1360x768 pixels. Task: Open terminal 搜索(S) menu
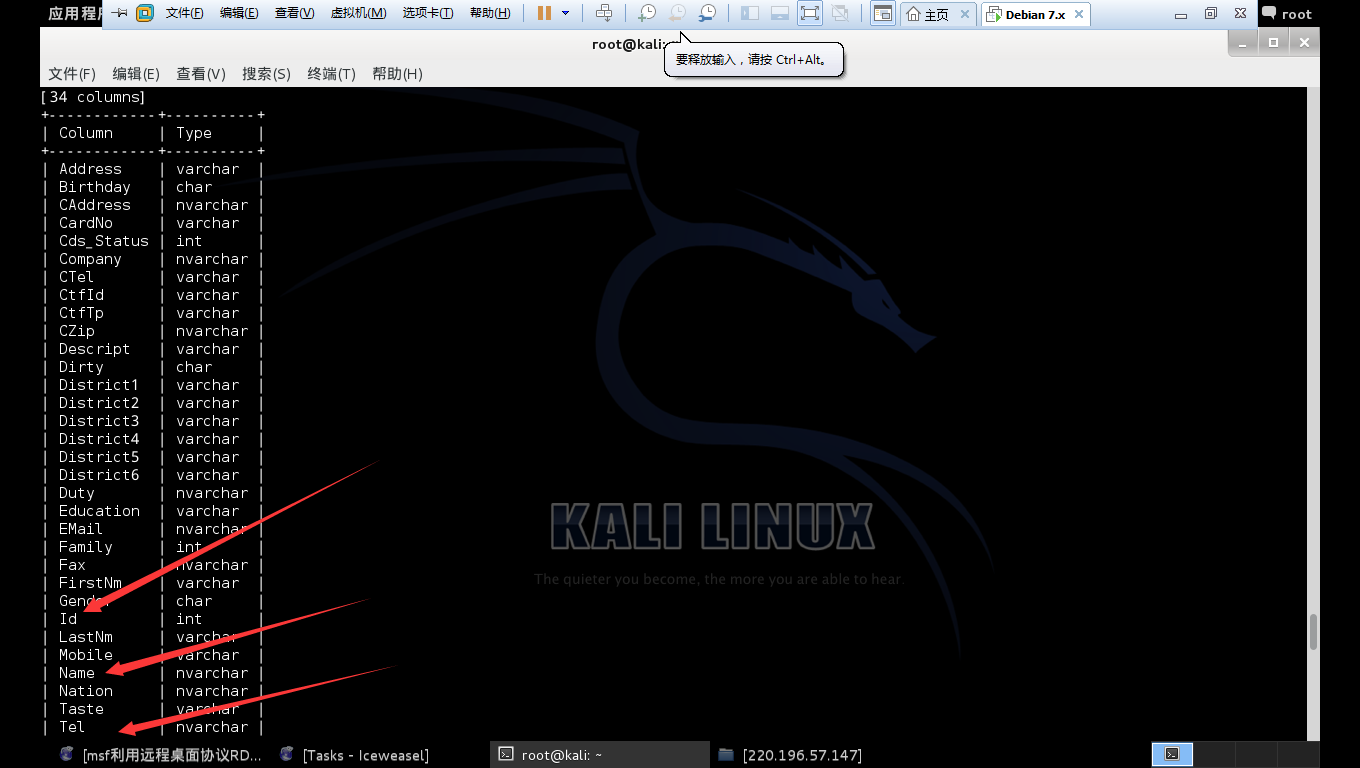pyautogui.click(x=266, y=74)
